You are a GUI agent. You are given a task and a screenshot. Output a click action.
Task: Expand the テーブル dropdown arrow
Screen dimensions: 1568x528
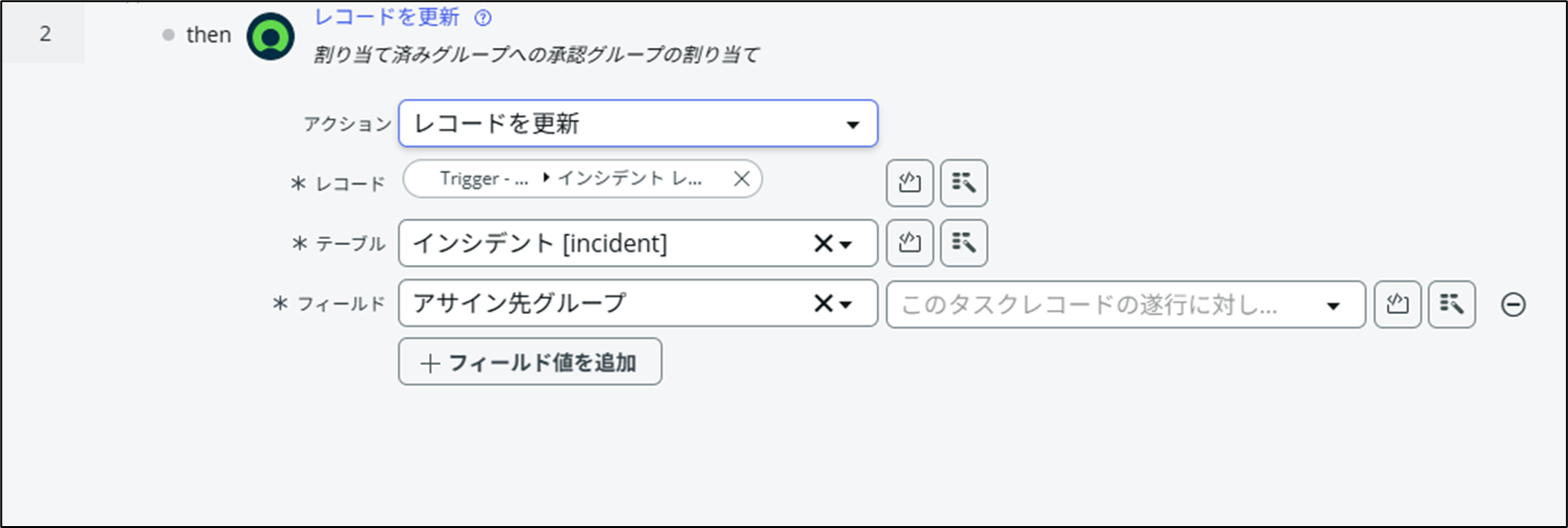(x=846, y=245)
